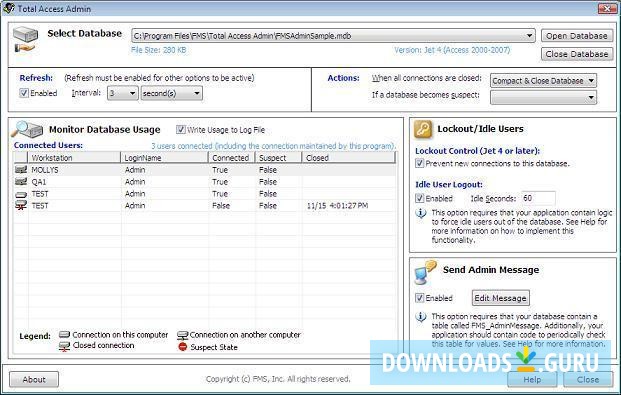The height and width of the screenshot is (395, 621).
Task: Click the Lockout key icon
Action: [x=423, y=129]
